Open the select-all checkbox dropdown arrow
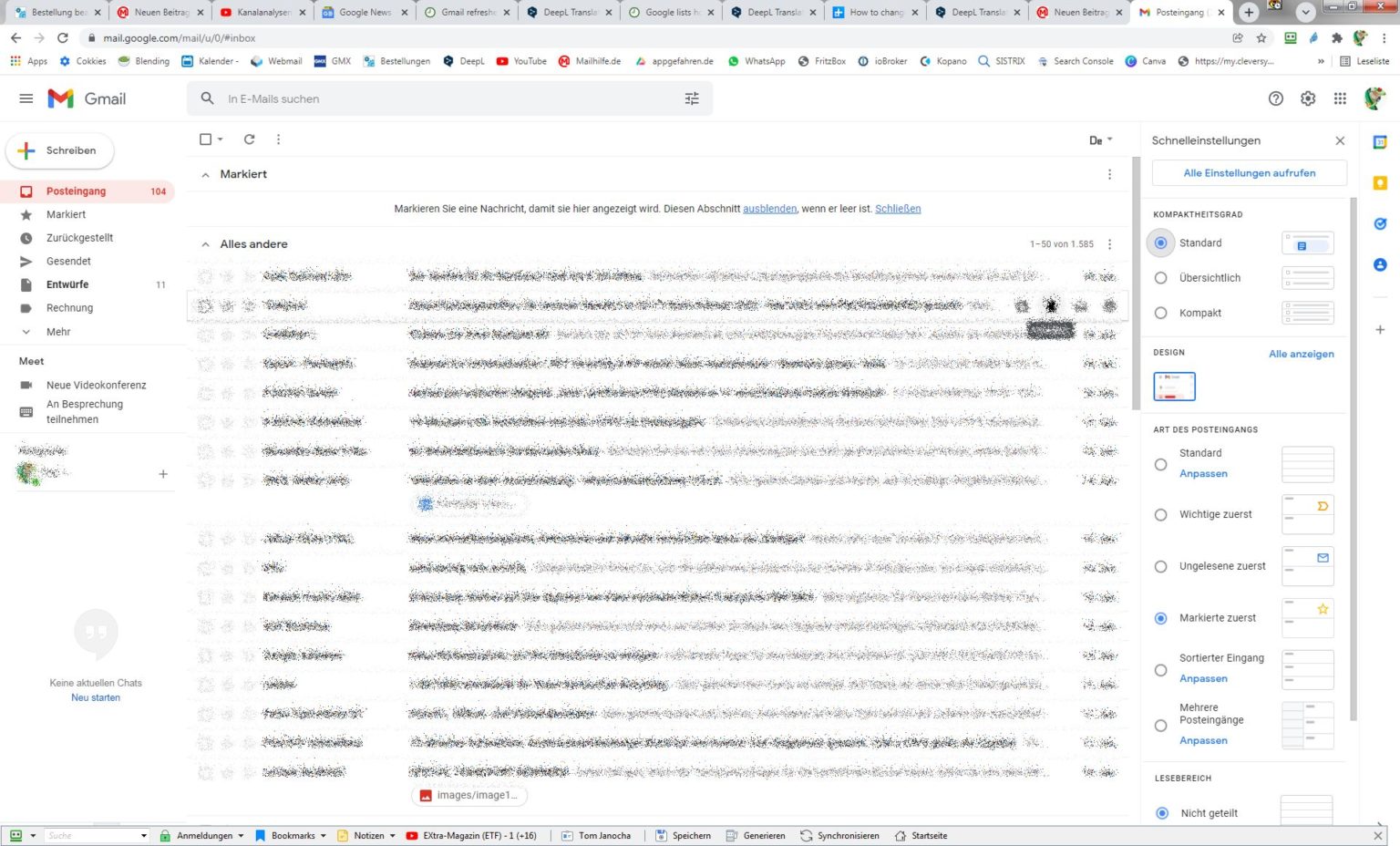This screenshot has height=846, width=1400. pos(221,139)
